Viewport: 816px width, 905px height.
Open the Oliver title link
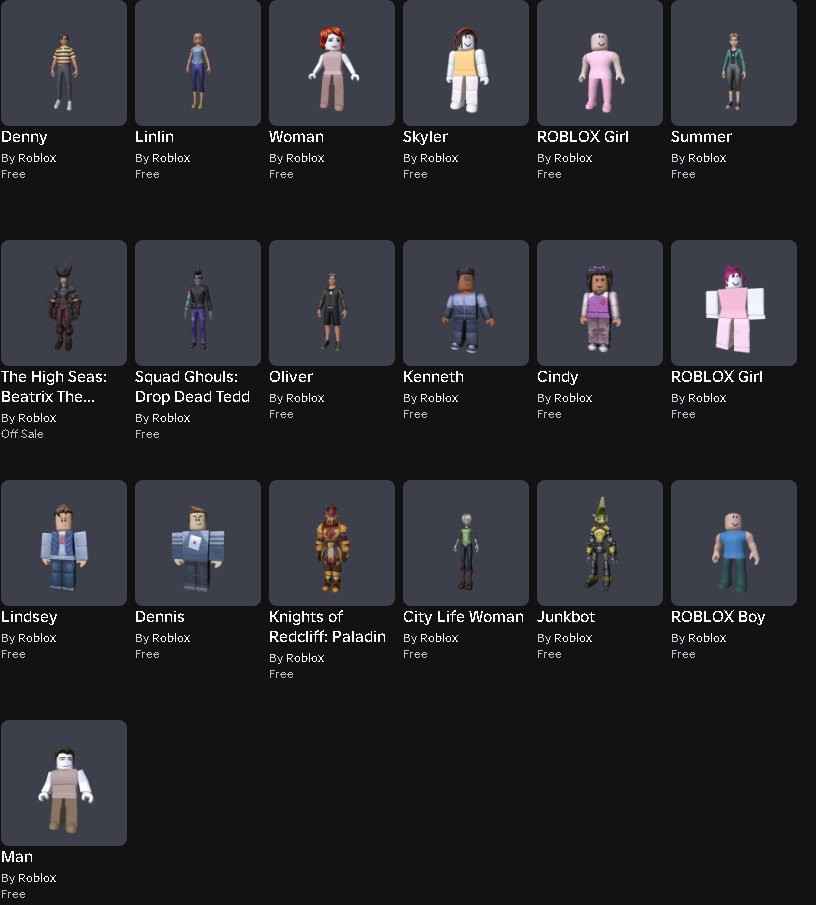click(x=291, y=377)
